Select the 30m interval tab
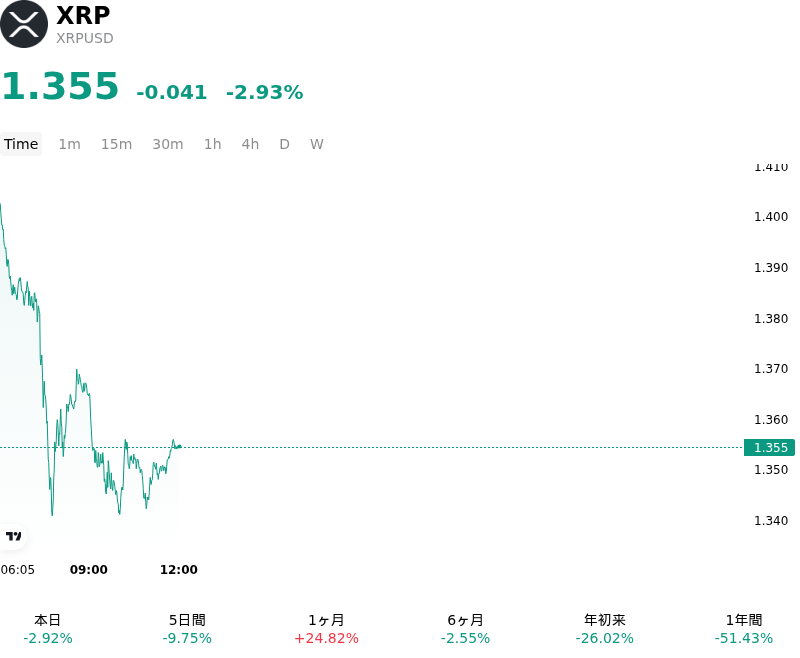This screenshot has width=800, height=658. pyautogui.click(x=168, y=144)
